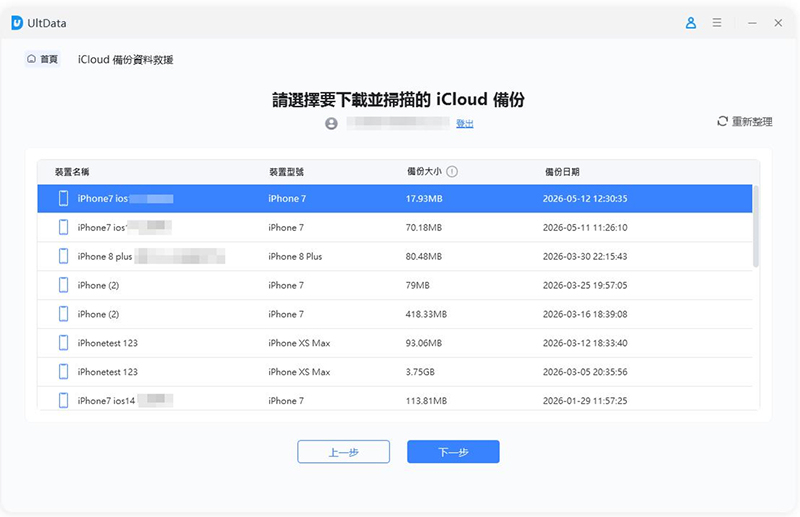Screen dimensions: 800x517
Task: Click the 備份日期 column header
Action: click(562, 172)
